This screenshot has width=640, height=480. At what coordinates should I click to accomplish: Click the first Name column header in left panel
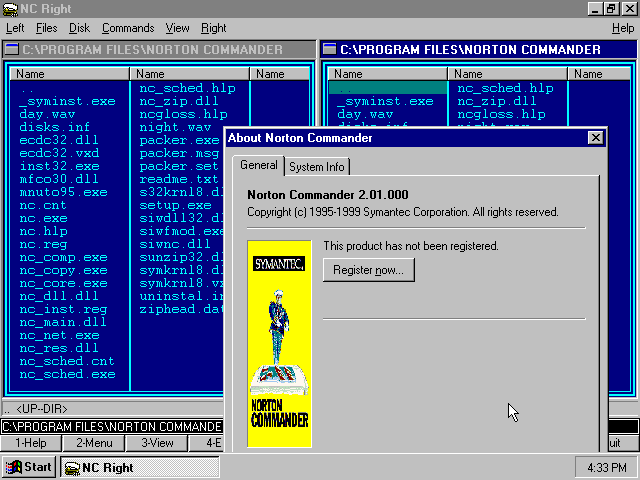[69, 74]
